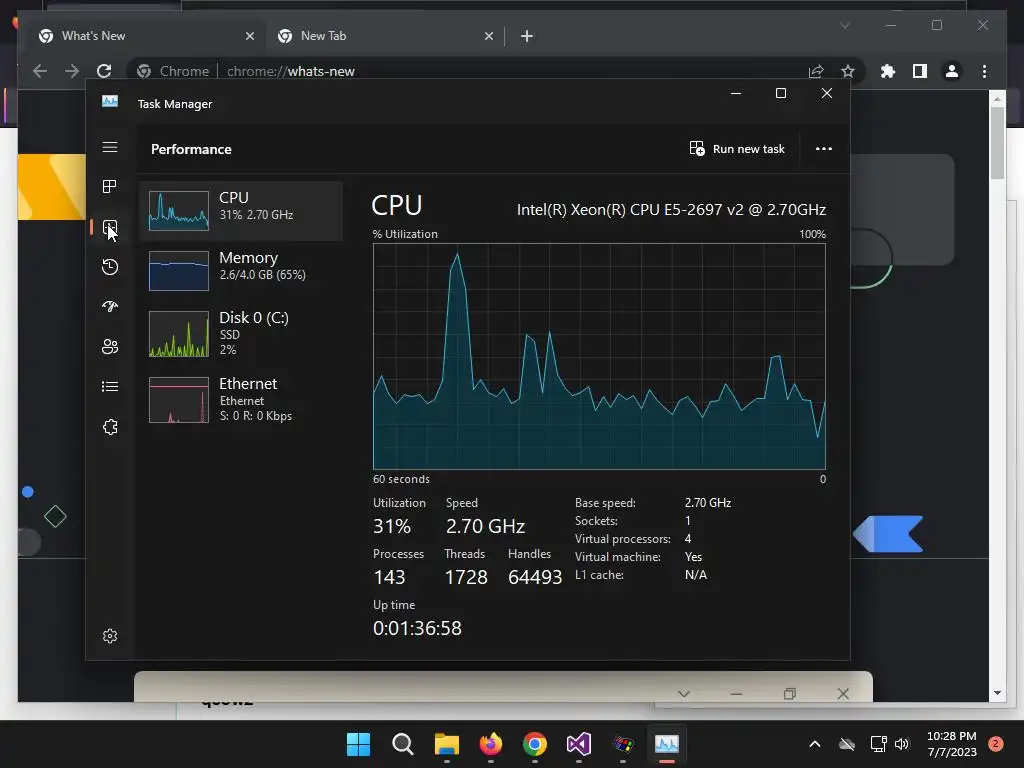The width and height of the screenshot is (1024, 768).
Task: Open Windows Start menu
Action: 358,744
